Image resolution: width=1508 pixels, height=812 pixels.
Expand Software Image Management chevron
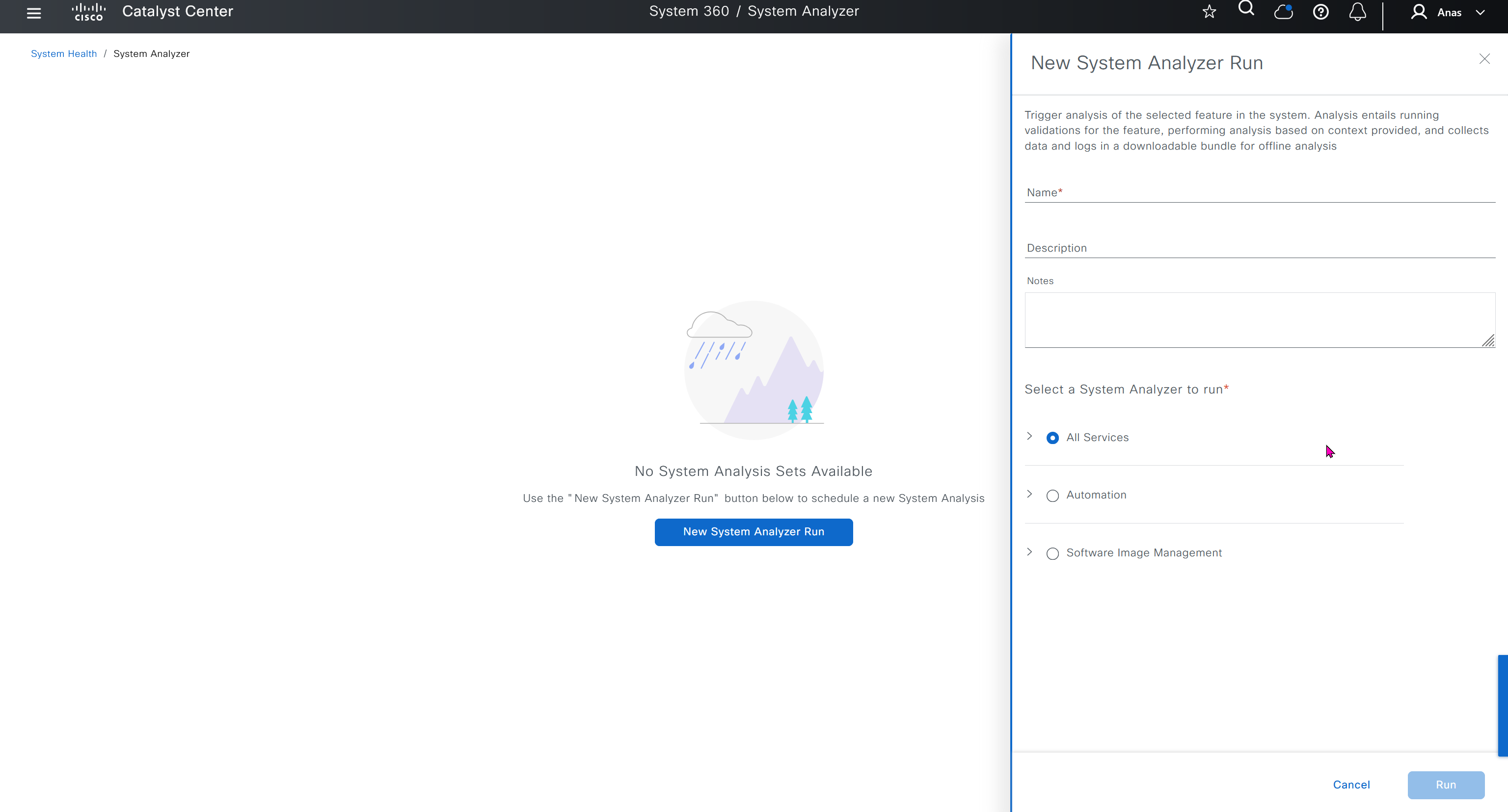1030,552
